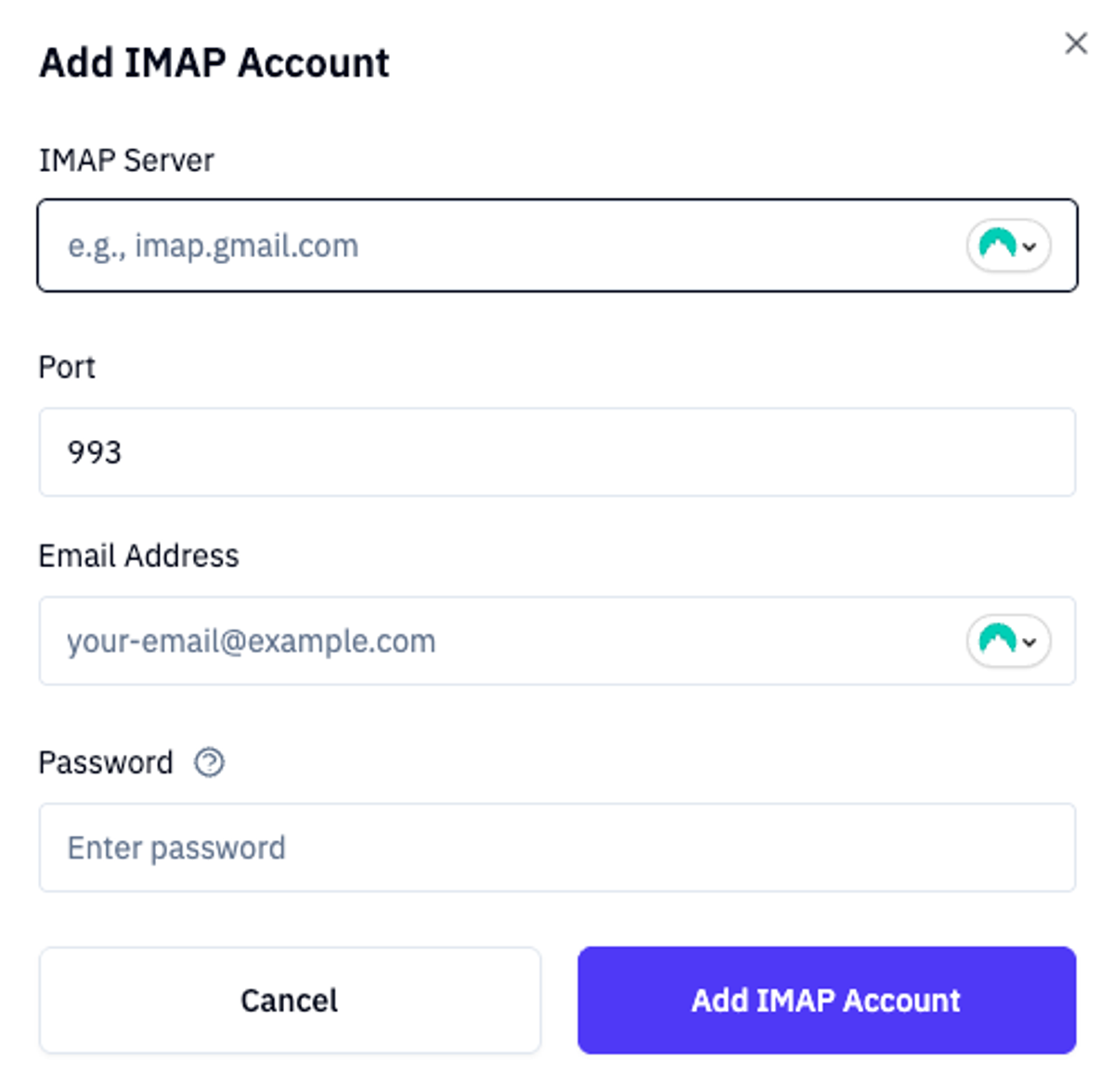Click the IMAP Server label
Image resolution: width=1114 pixels, height=1092 pixels.
(126, 161)
